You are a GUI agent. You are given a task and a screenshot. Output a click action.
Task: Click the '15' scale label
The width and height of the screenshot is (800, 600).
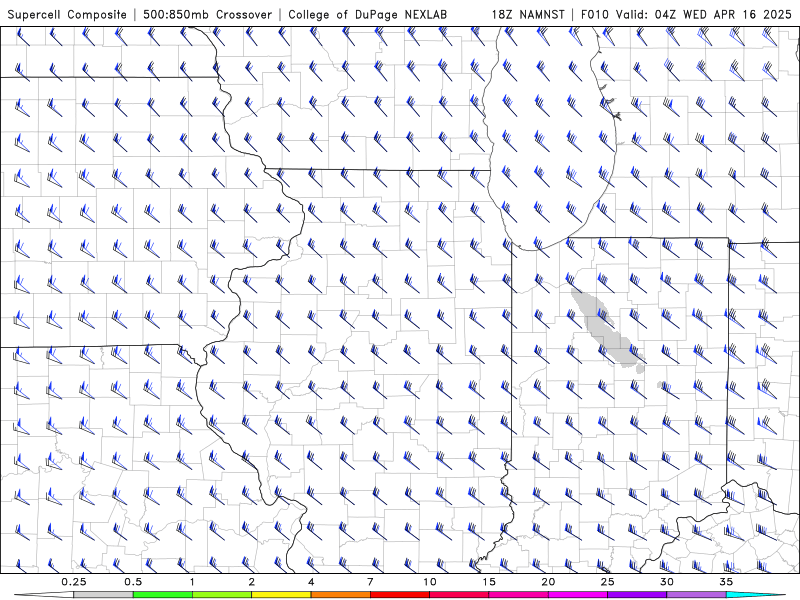489,582
